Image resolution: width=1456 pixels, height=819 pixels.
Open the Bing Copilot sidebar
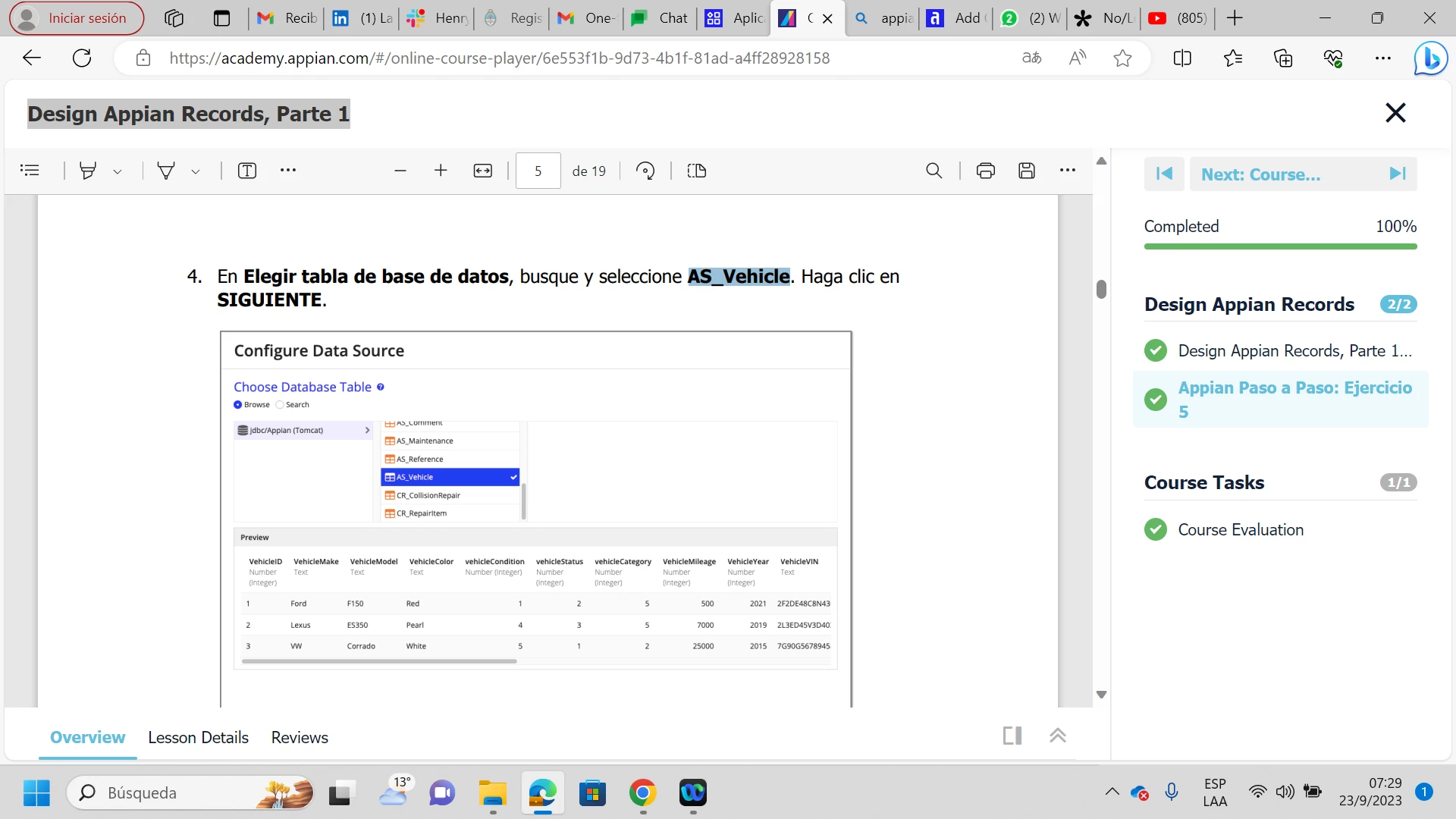click(1430, 58)
